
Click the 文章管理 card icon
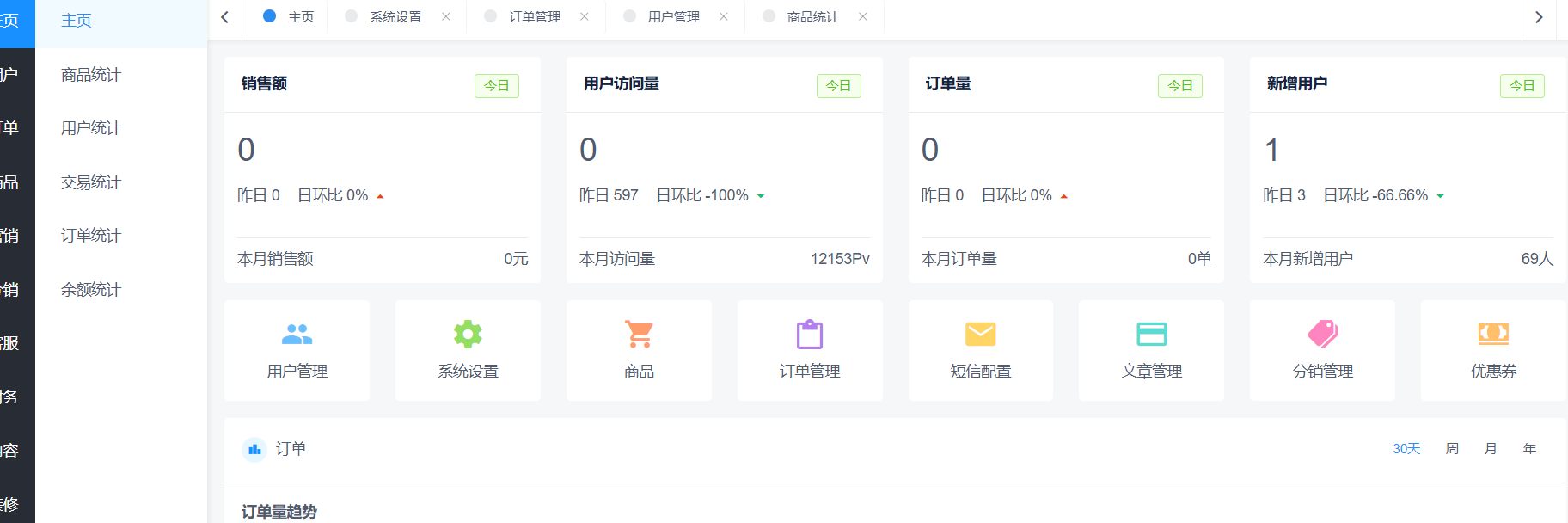pyautogui.click(x=1151, y=334)
